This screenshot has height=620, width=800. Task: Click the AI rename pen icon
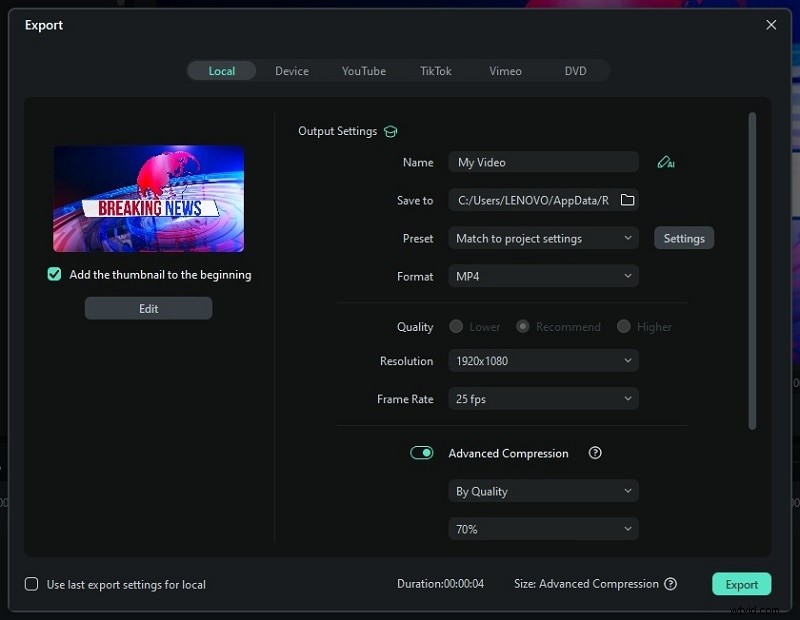[x=666, y=161]
